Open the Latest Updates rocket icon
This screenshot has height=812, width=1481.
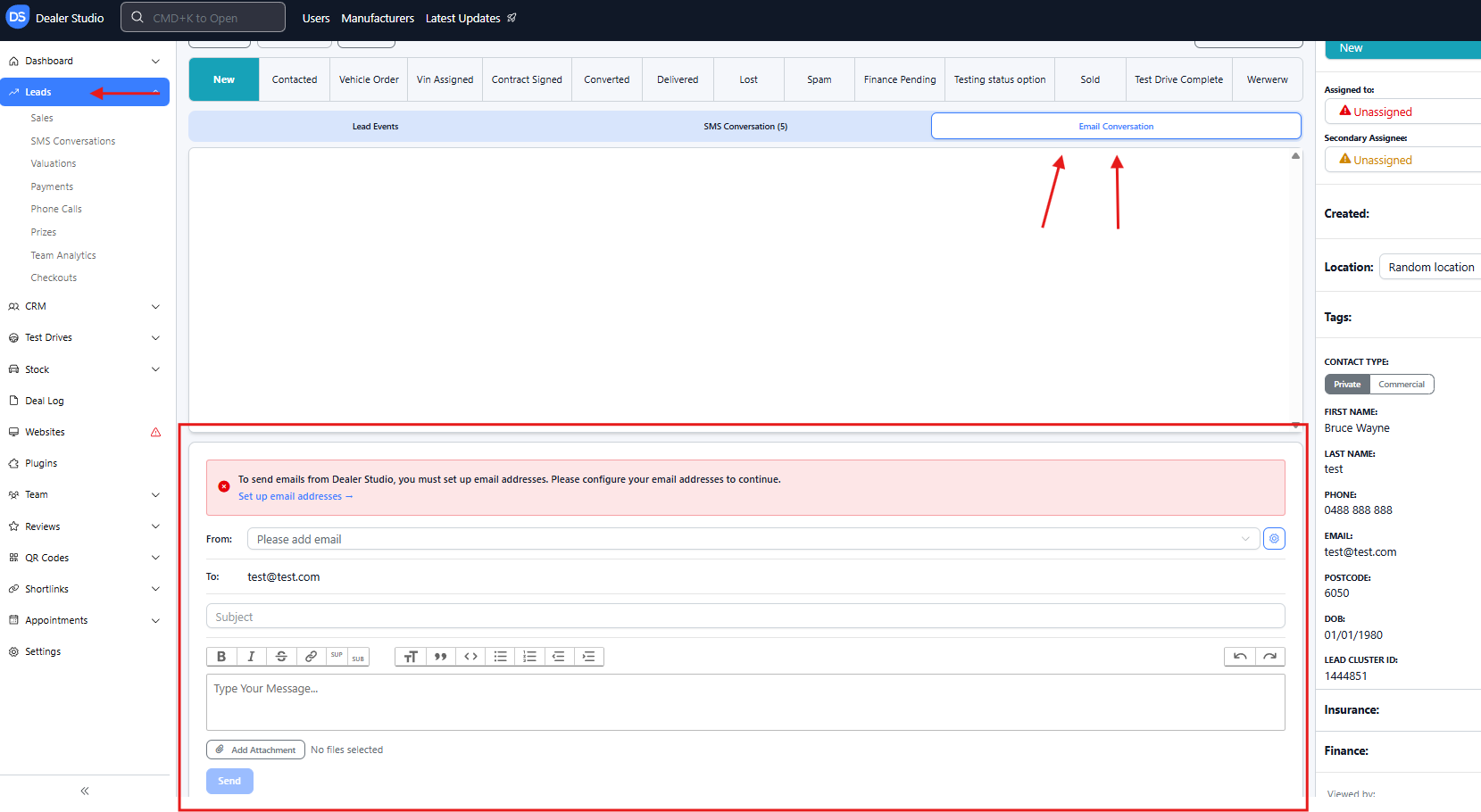point(512,18)
